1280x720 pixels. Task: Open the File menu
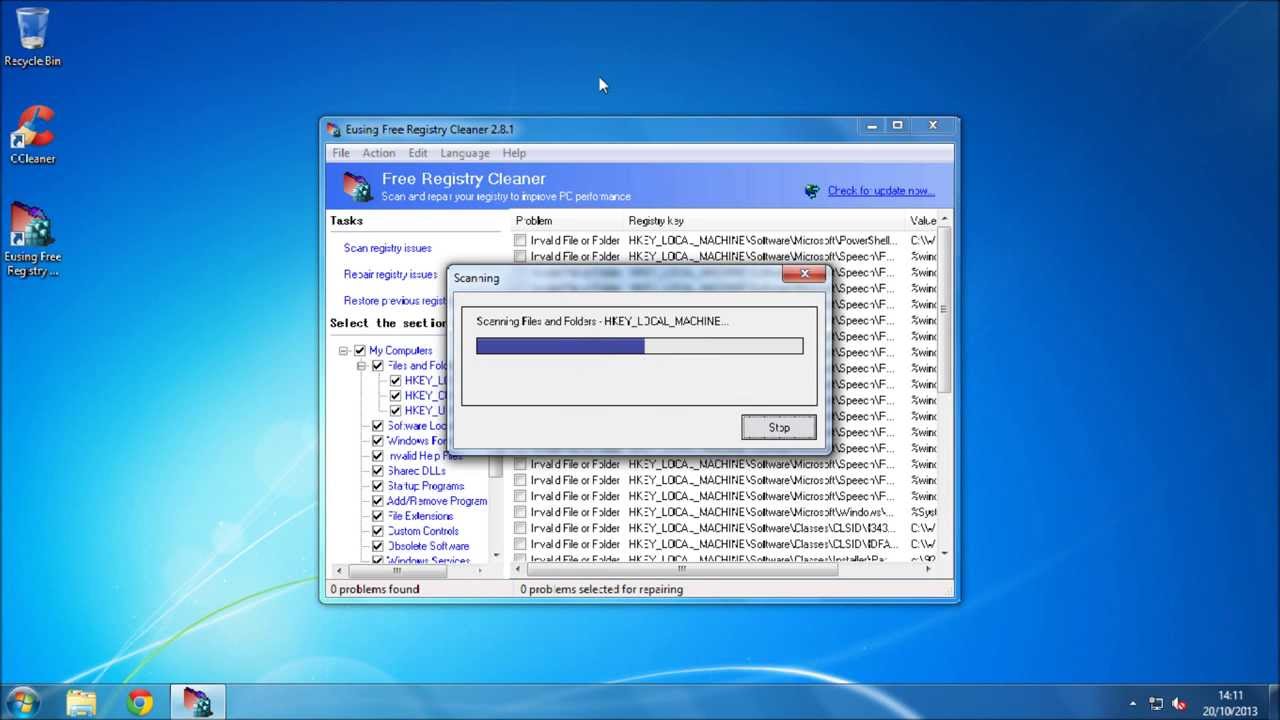click(x=341, y=153)
